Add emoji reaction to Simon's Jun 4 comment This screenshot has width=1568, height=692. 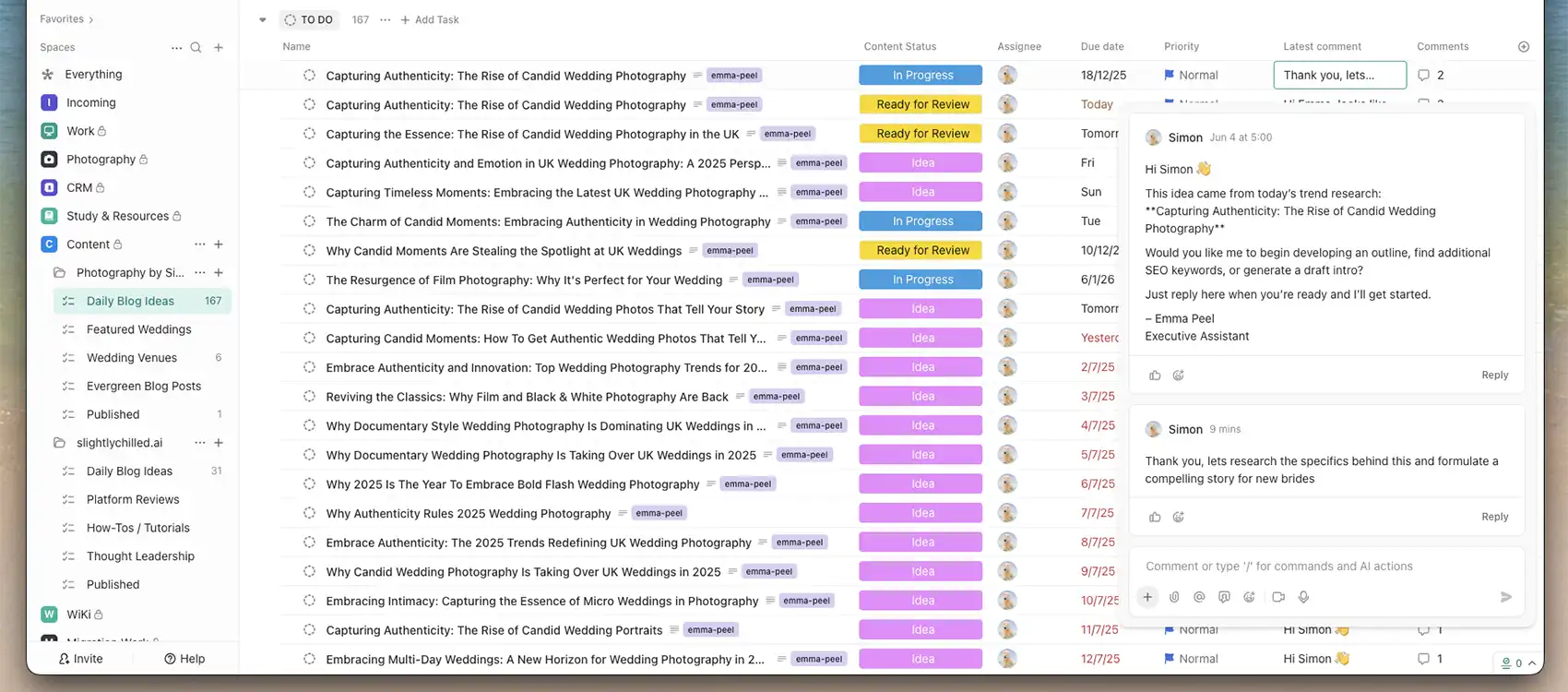pyautogui.click(x=1178, y=376)
